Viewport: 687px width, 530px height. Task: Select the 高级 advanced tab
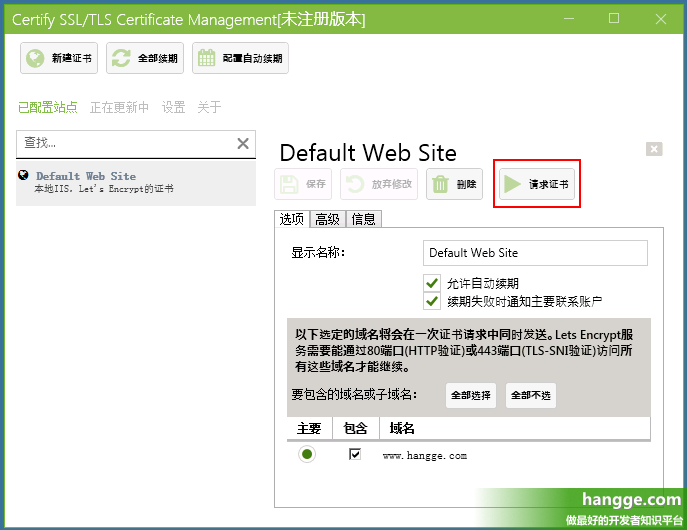[x=327, y=219]
